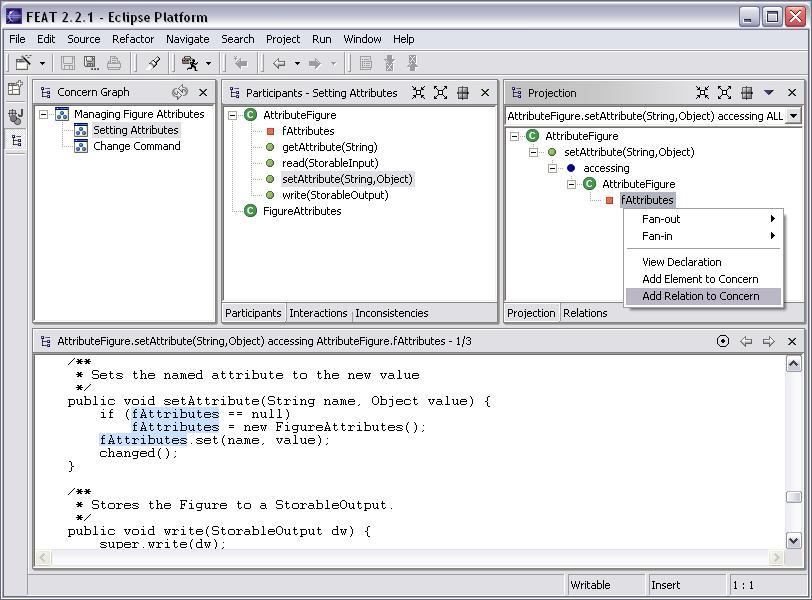Close the source code view
This screenshot has width=812, height=600.
point(792,341)
